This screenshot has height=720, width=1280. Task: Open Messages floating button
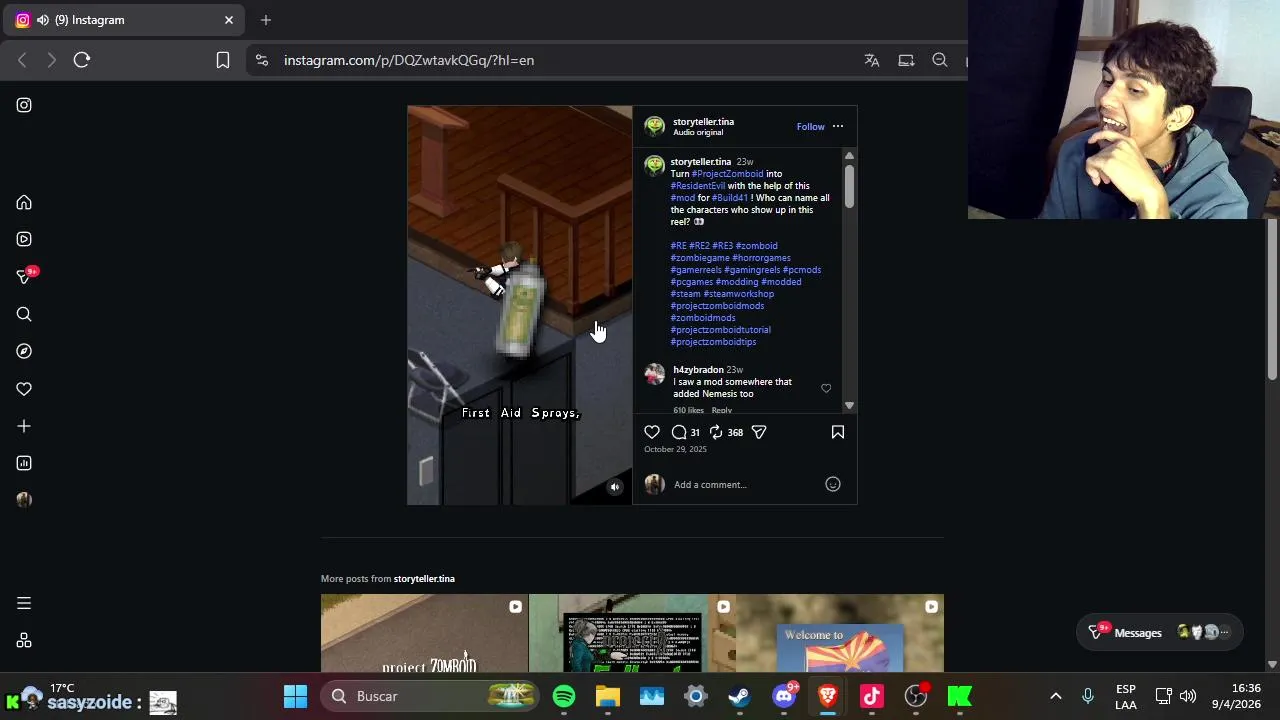click(x=1160, y=632)
